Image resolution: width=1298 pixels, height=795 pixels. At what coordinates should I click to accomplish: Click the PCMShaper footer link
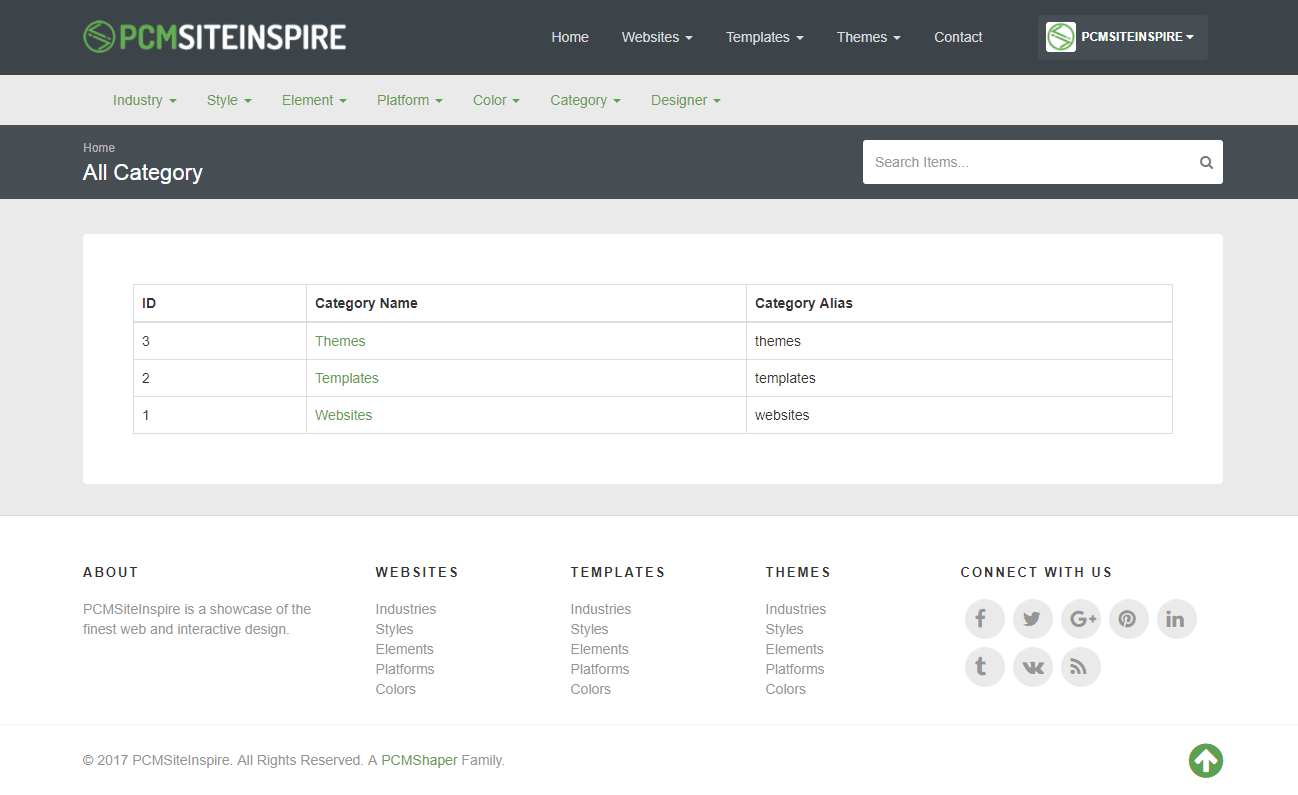coord(419,760)
